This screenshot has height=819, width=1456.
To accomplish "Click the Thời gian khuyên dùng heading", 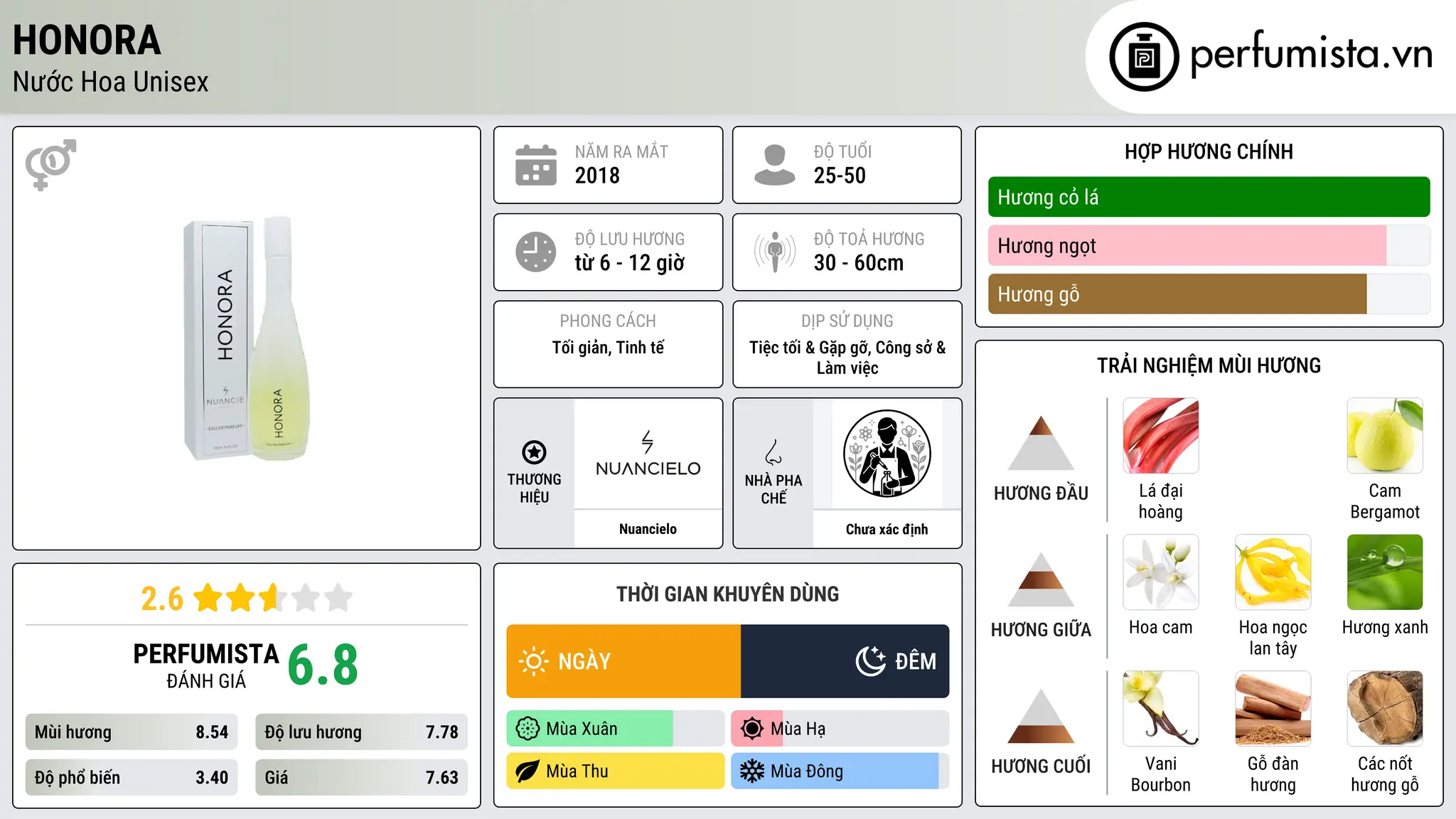I will click(x=727, y=594).
